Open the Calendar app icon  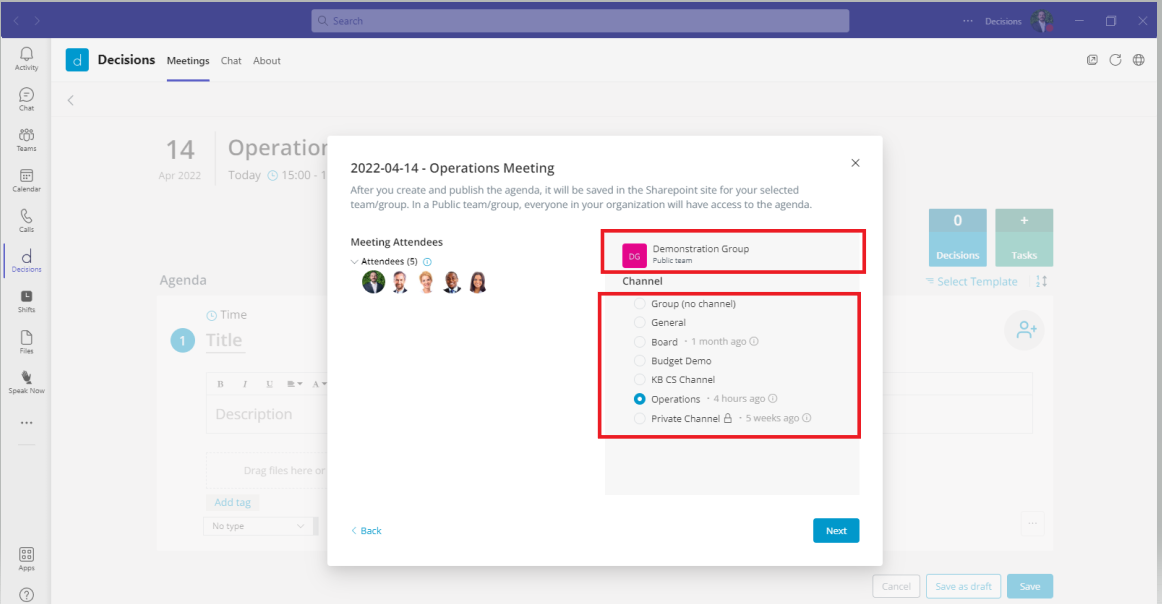click(26, 180)
